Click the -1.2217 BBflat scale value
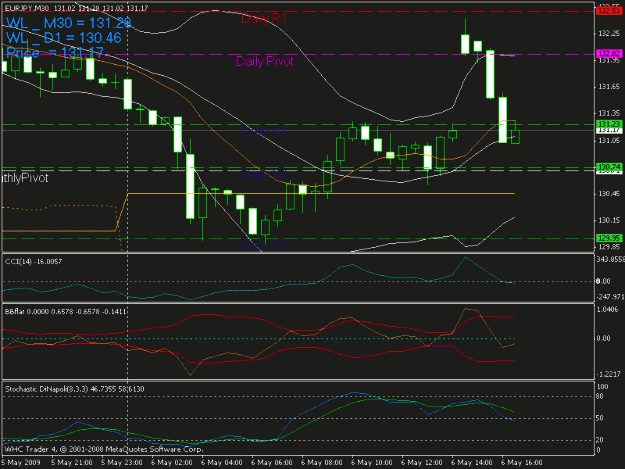The image size is (625, 469). (609, 374)
